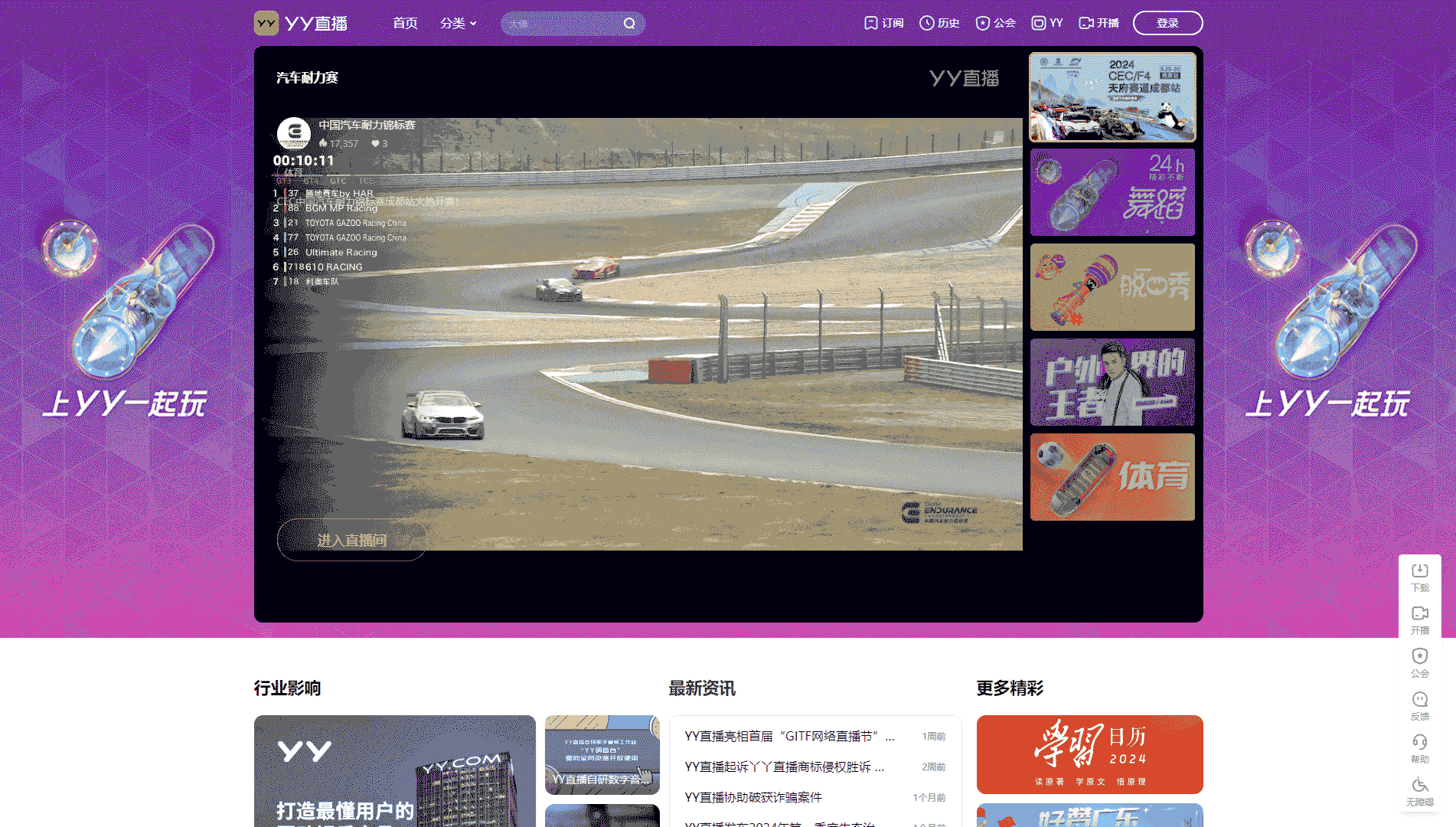
Task: Click the 2周前 timestamp text
Action: (934, 767)
